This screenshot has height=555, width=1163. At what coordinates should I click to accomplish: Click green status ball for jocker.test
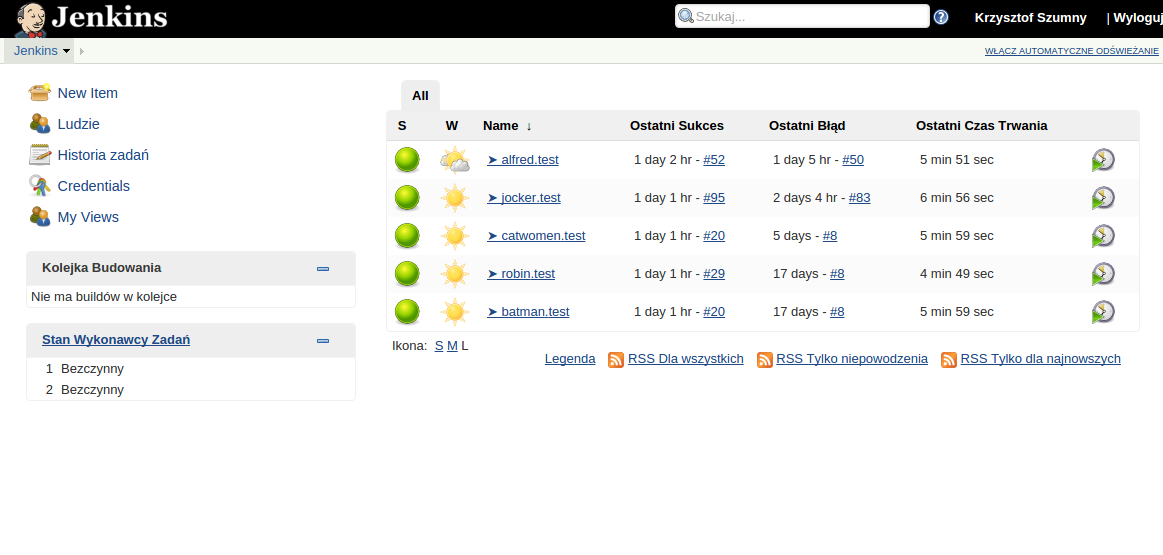click(407, 197)
